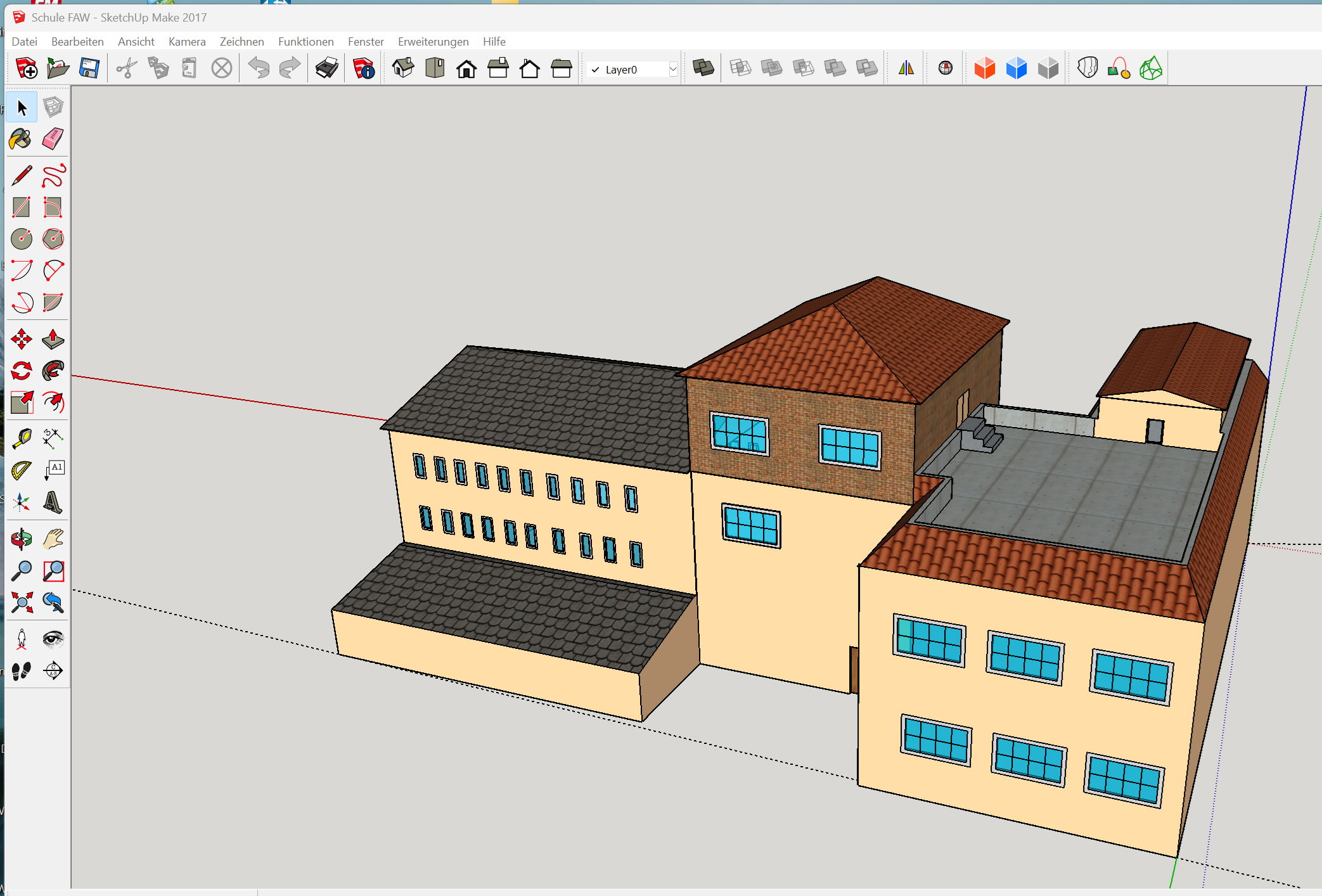Select the Tape Measure tool

[x=21, y=438]
